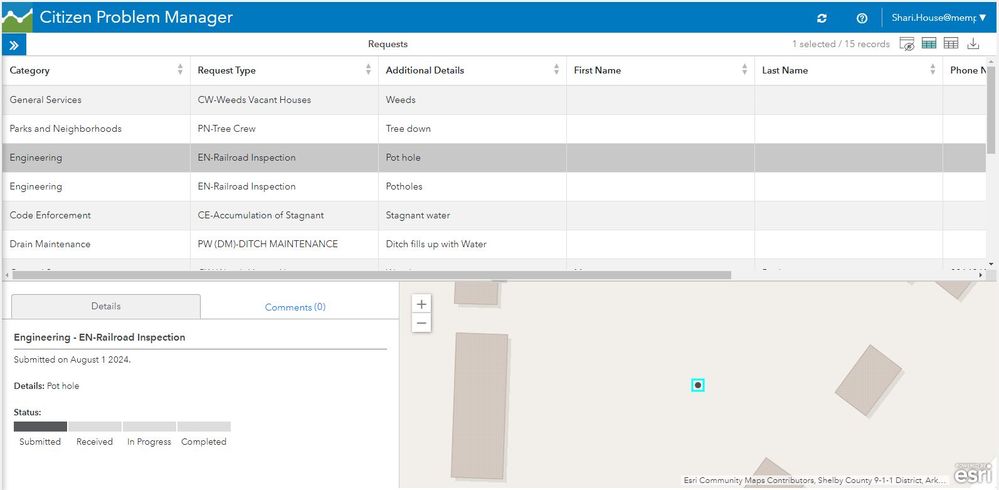Click the refresh icon in header

coord(822,18)
